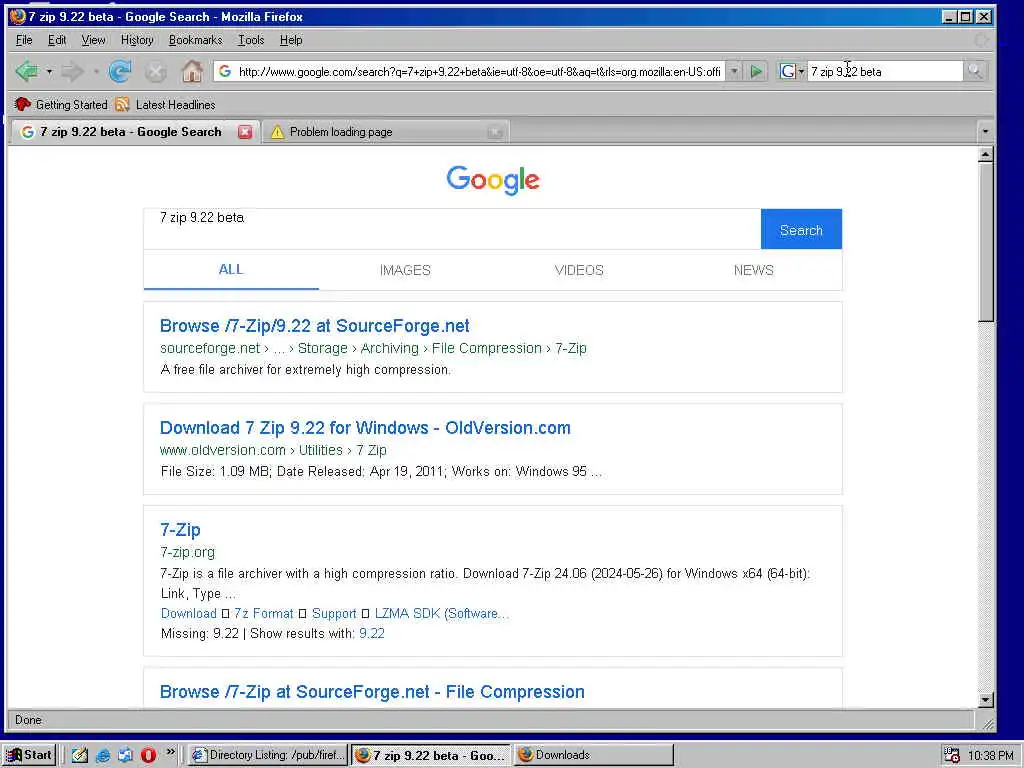Close the 7 zip 9.22 beta tab

pos(245,132)
